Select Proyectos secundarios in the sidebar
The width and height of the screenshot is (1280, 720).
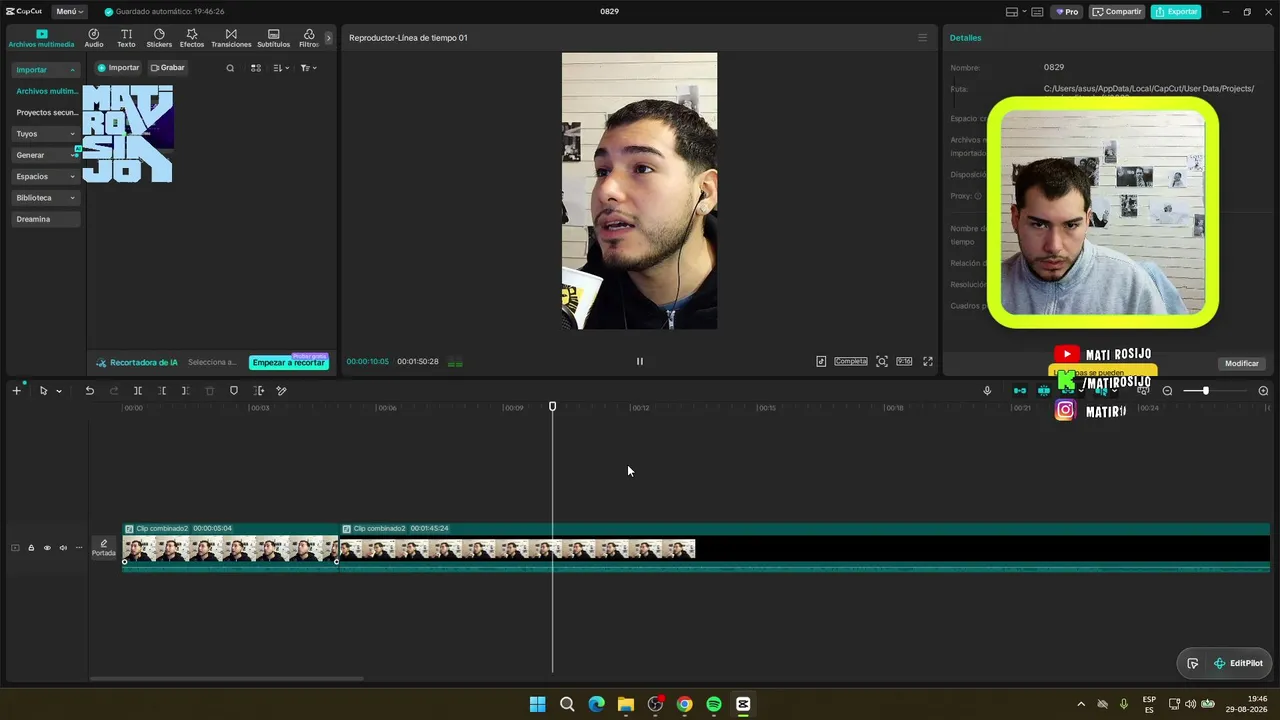coord(46,113)
